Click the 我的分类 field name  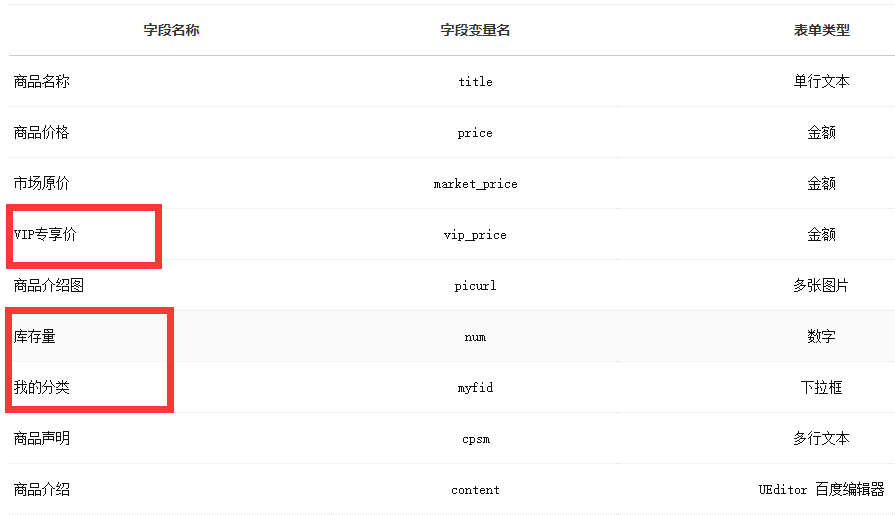click(42, 388)
